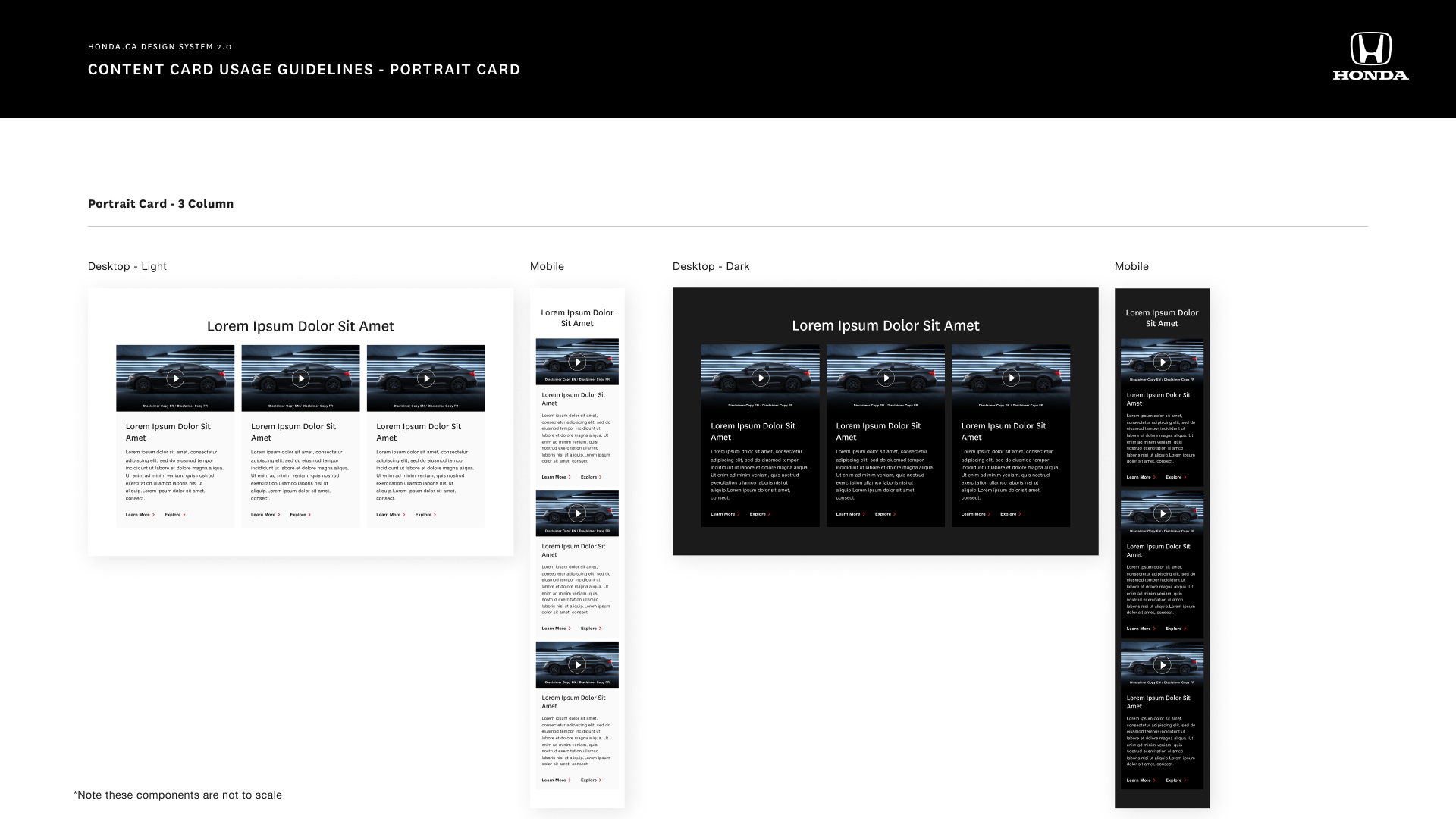1456x819 pixels.
Task: Click the right Desktop Dark card body paragraph
Action: click(x=1010, y=475)
